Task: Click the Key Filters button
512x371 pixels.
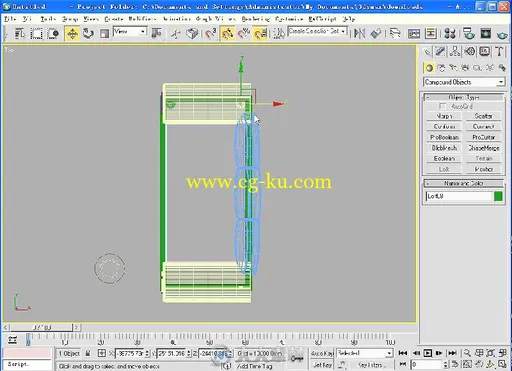Action: (371, 365)
